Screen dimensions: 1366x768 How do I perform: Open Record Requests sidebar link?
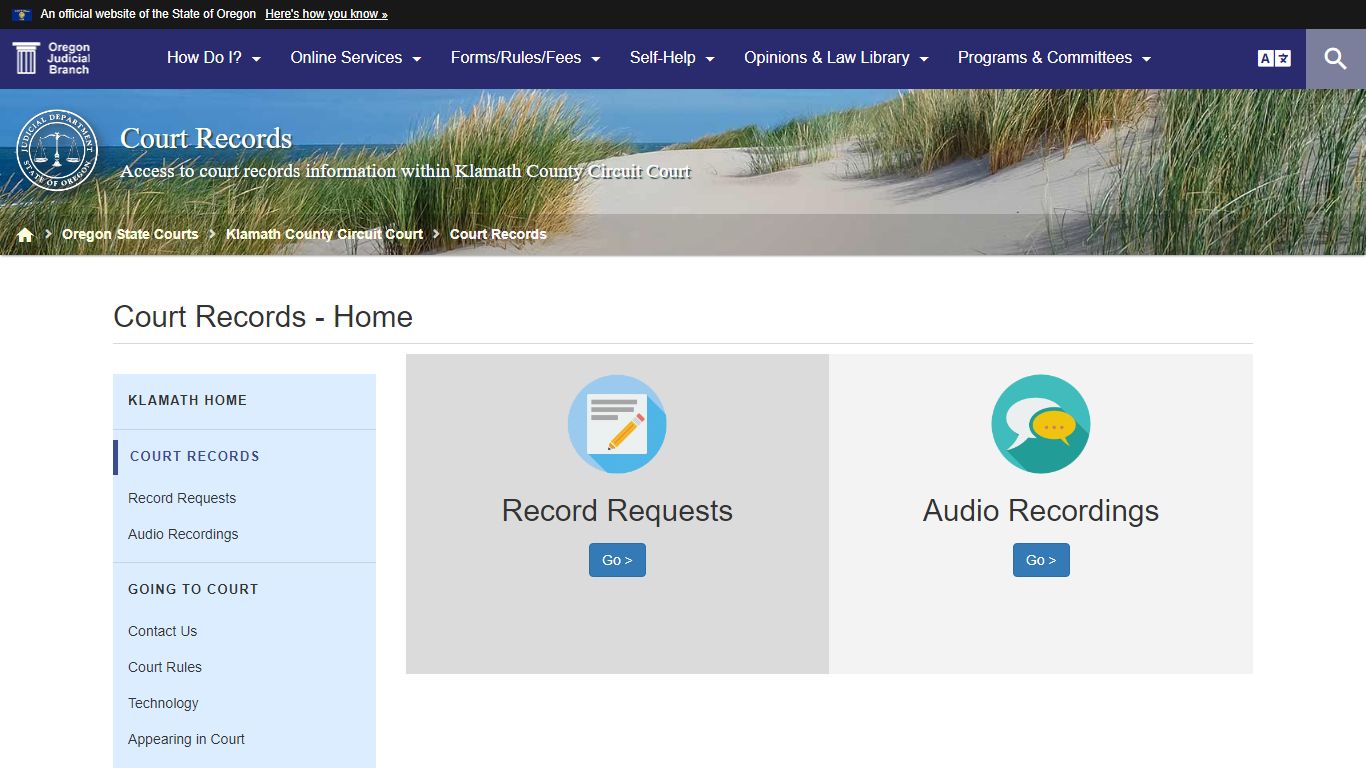[182, 498]
